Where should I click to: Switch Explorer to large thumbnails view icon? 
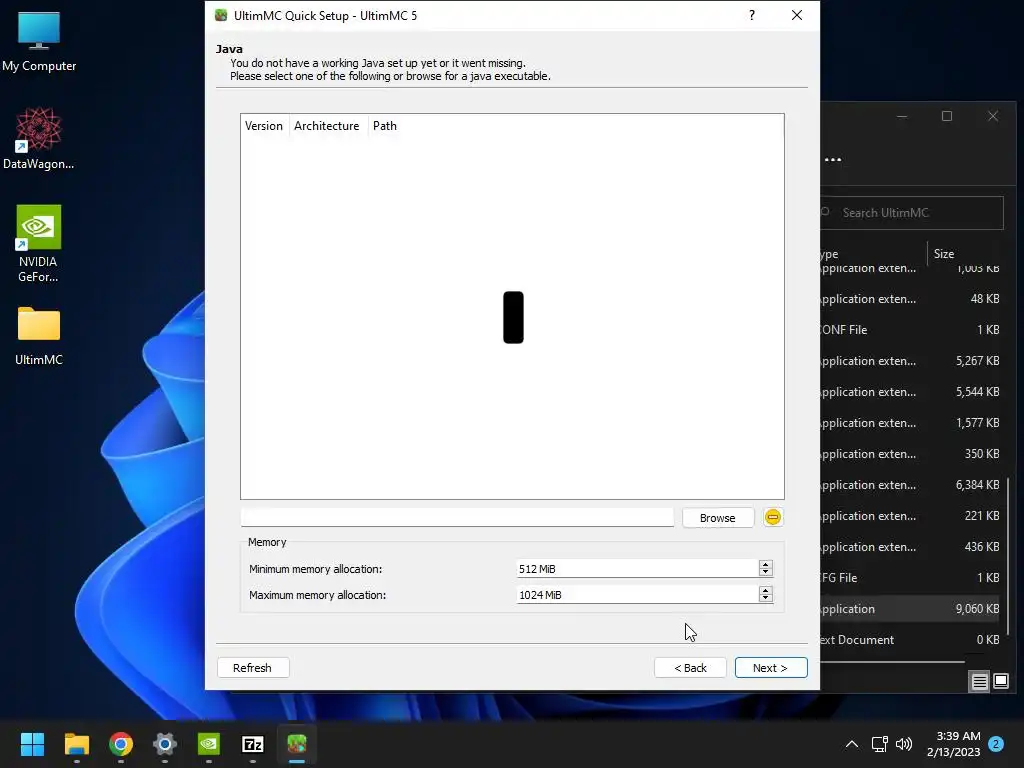tap(1000, 682)
